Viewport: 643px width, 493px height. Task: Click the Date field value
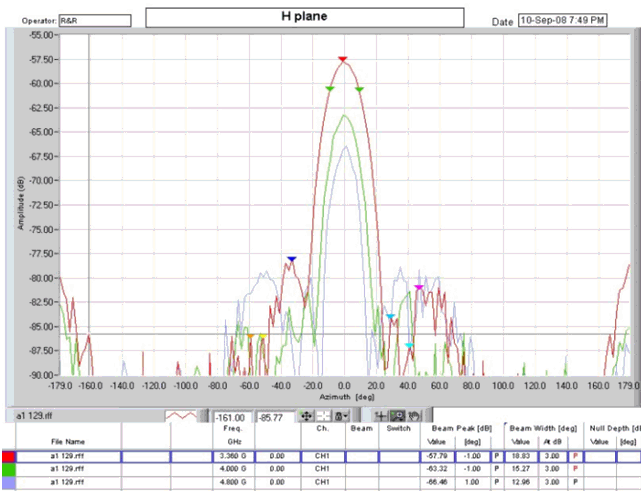[561, 20]
